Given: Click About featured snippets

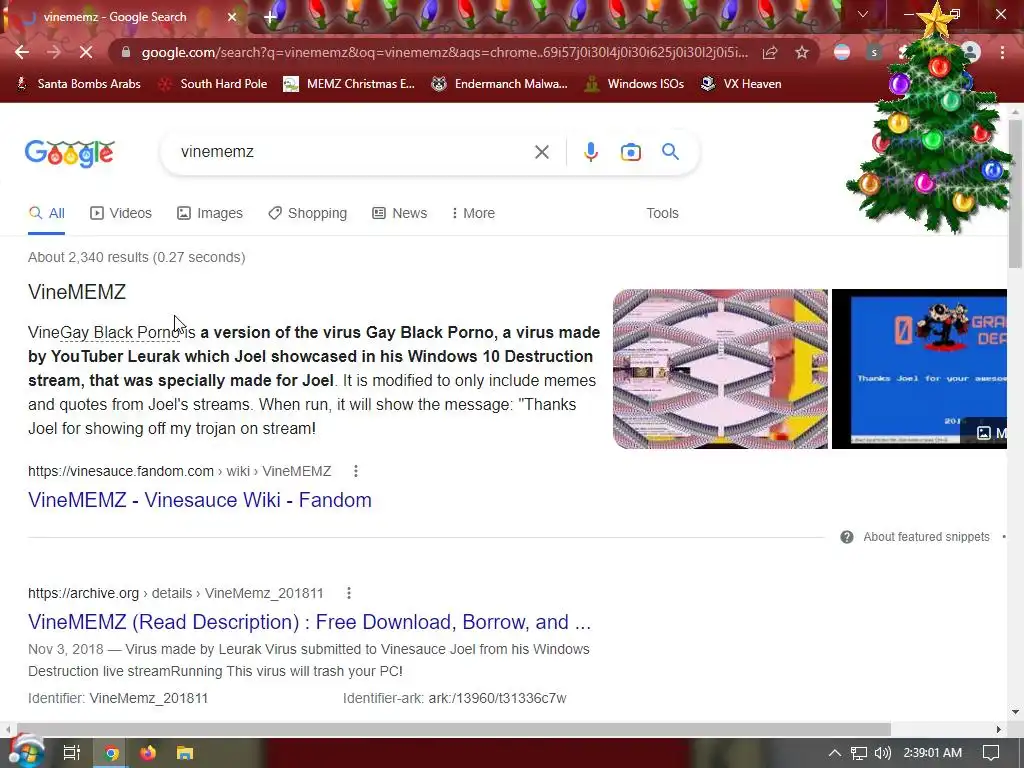Looking at the screenshot, I should tap(926, 537).
